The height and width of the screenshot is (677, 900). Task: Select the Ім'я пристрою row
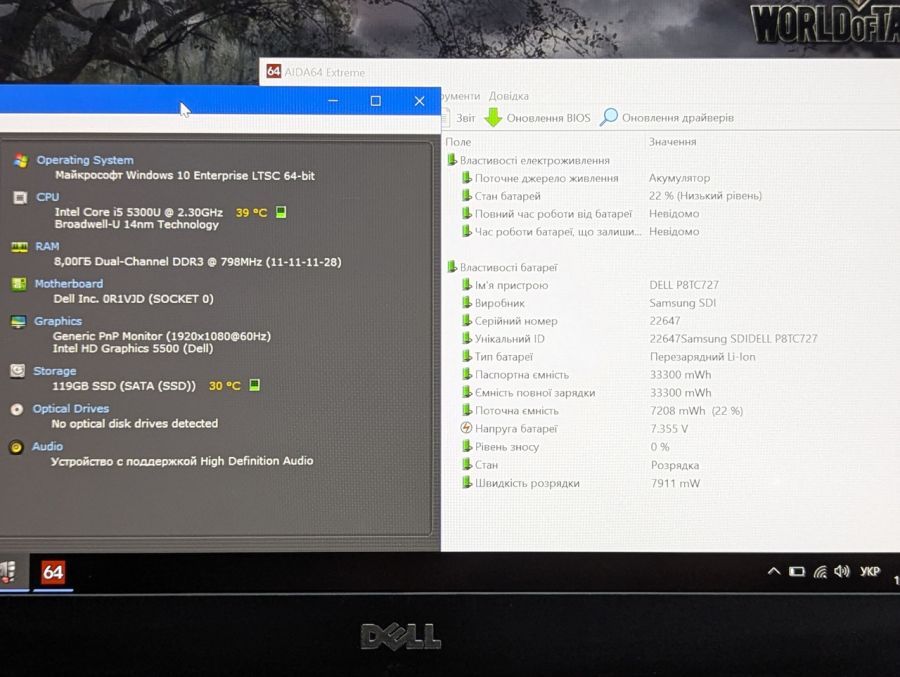coord(511,285)
